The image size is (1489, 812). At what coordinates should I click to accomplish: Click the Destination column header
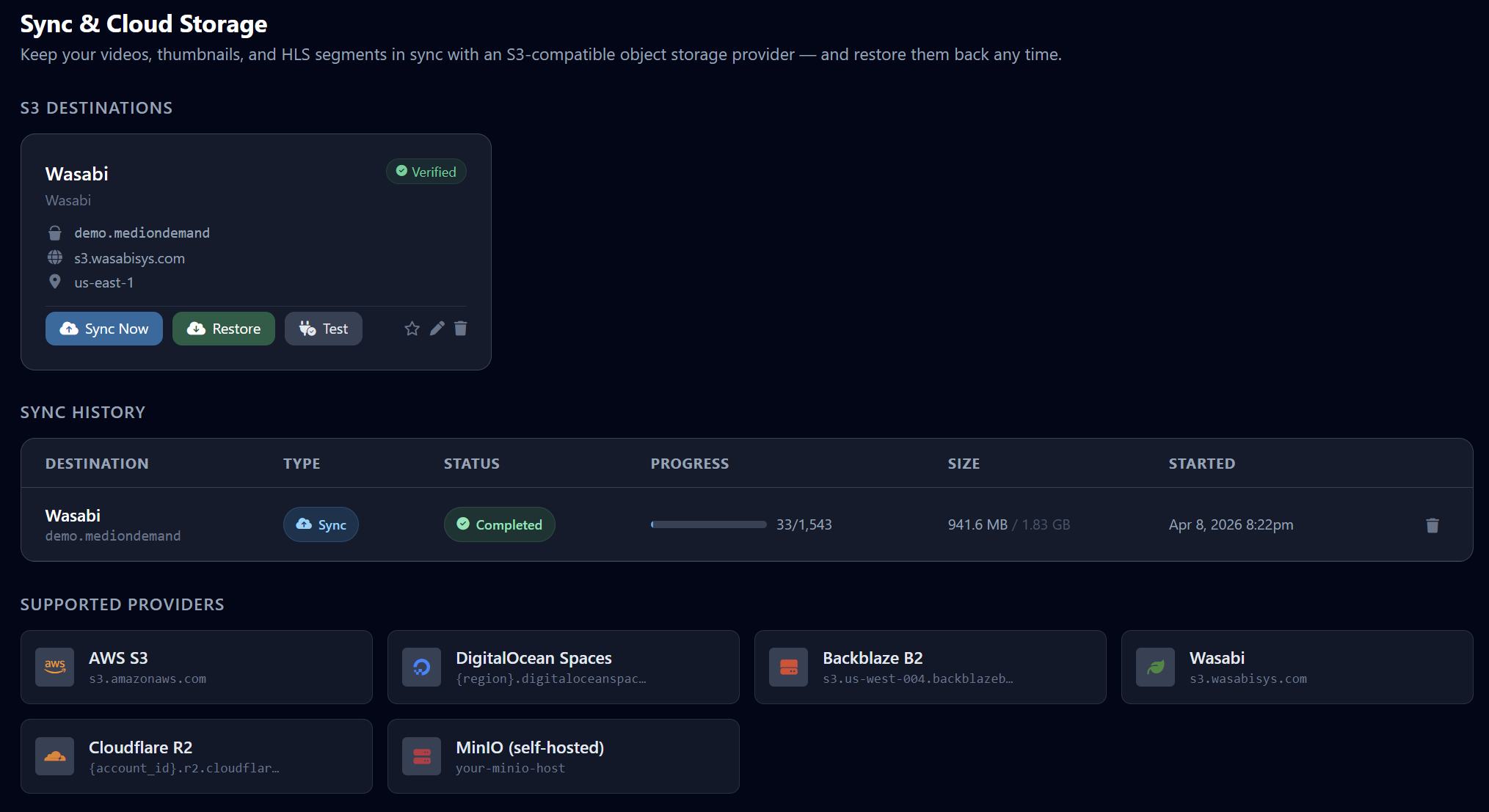(97, 464)
